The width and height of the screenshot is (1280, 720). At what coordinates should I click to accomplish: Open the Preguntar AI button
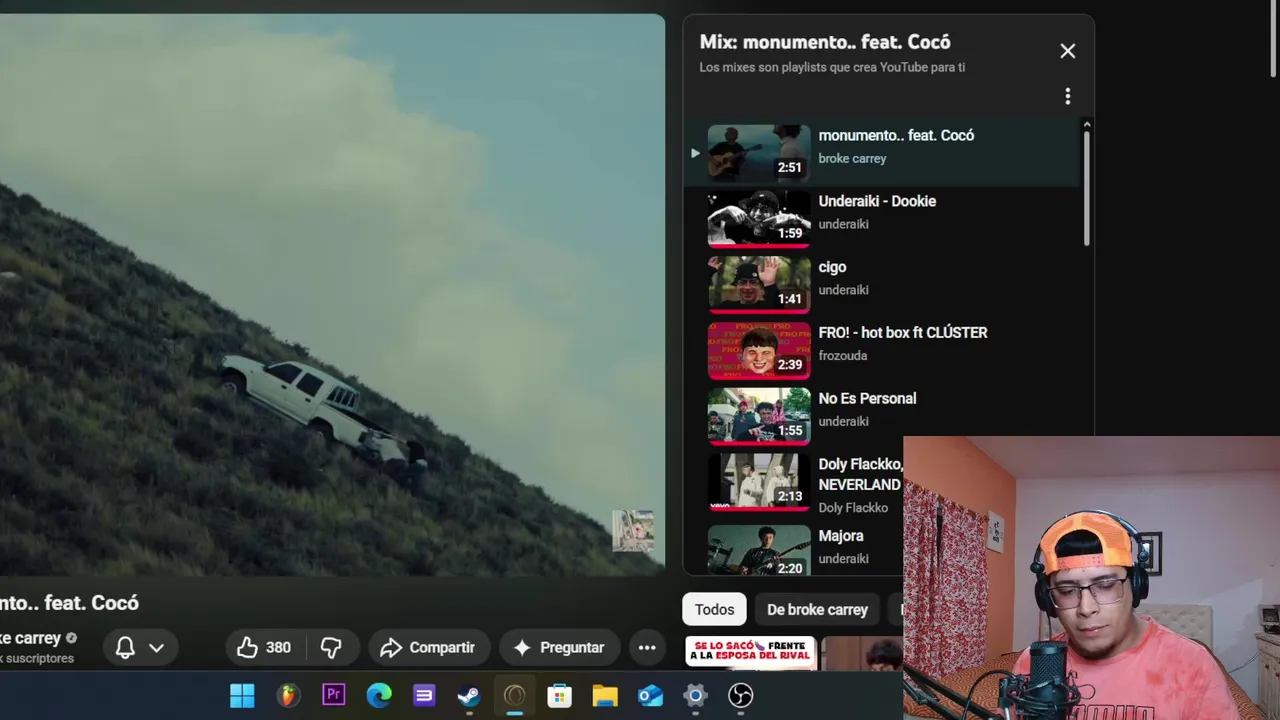coord(559,647)
